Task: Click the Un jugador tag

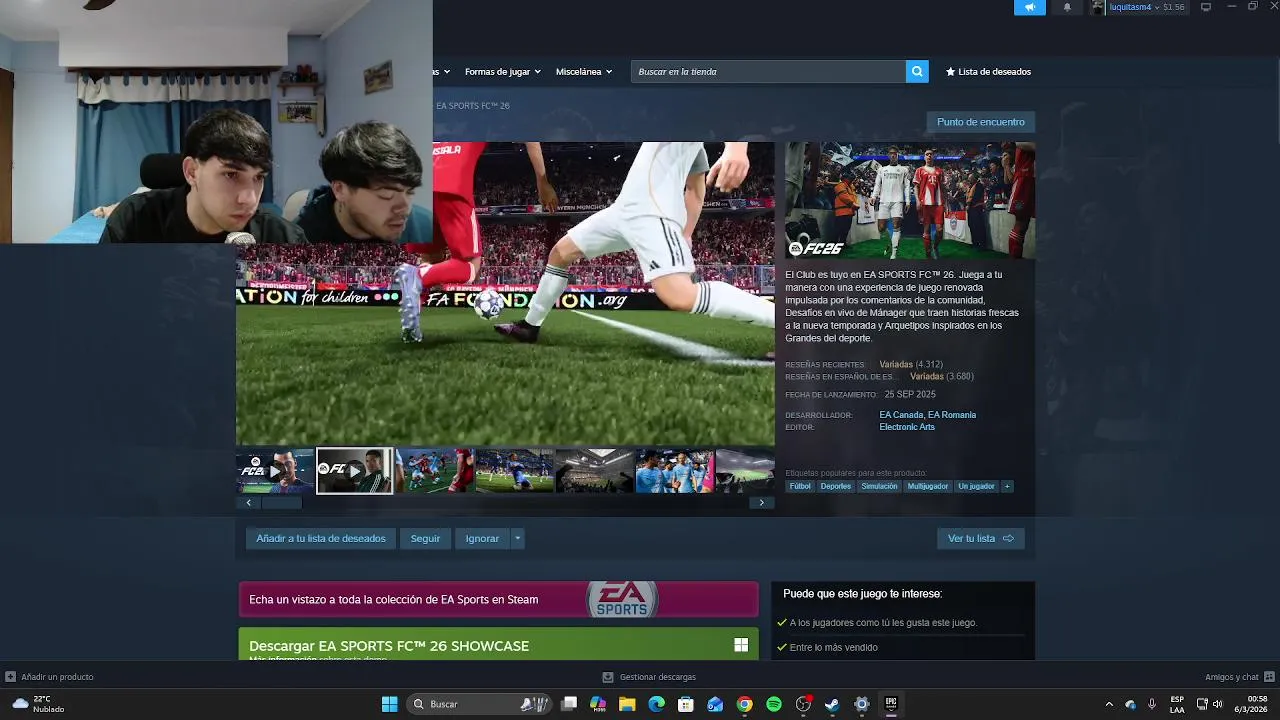Action: point(976,487)
